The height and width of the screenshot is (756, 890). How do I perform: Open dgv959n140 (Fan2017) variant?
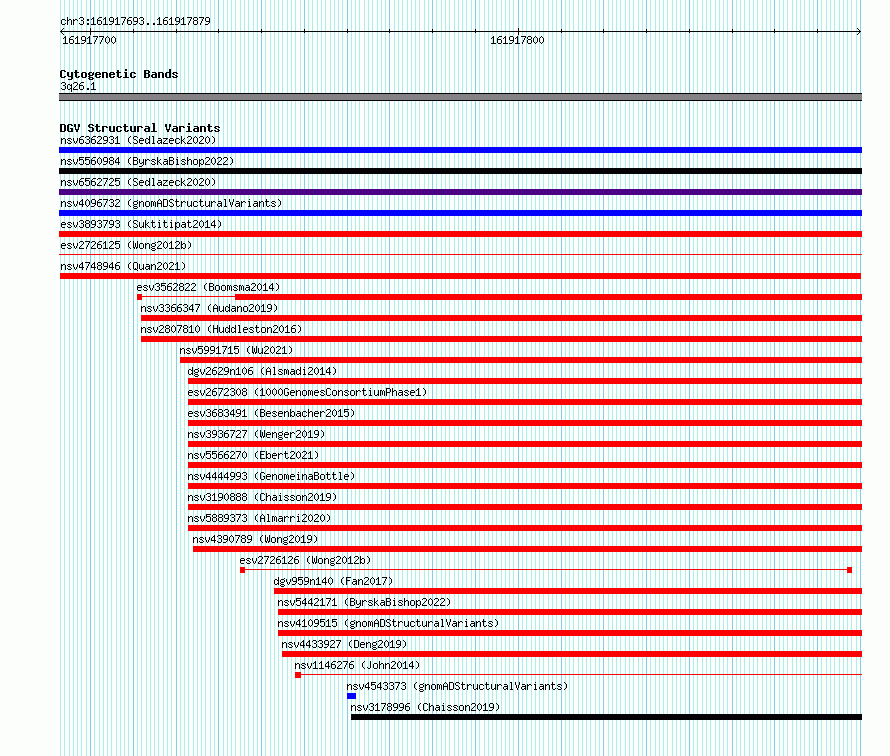(x=333, y=581)
